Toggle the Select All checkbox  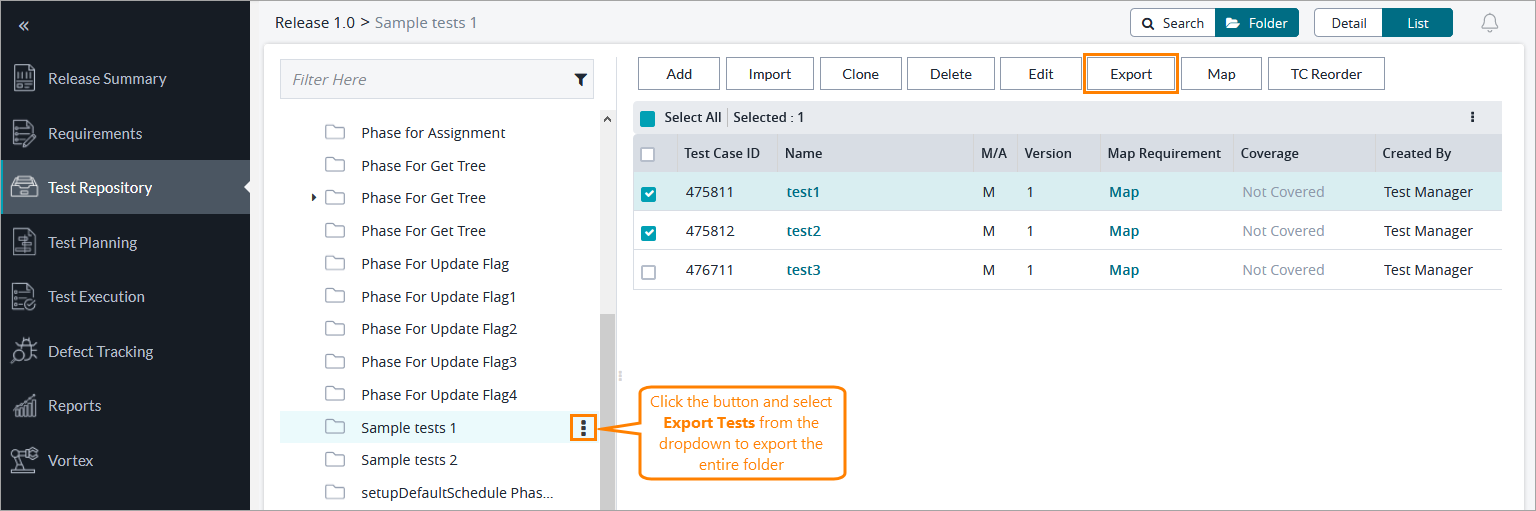click(x=647, y=118)
